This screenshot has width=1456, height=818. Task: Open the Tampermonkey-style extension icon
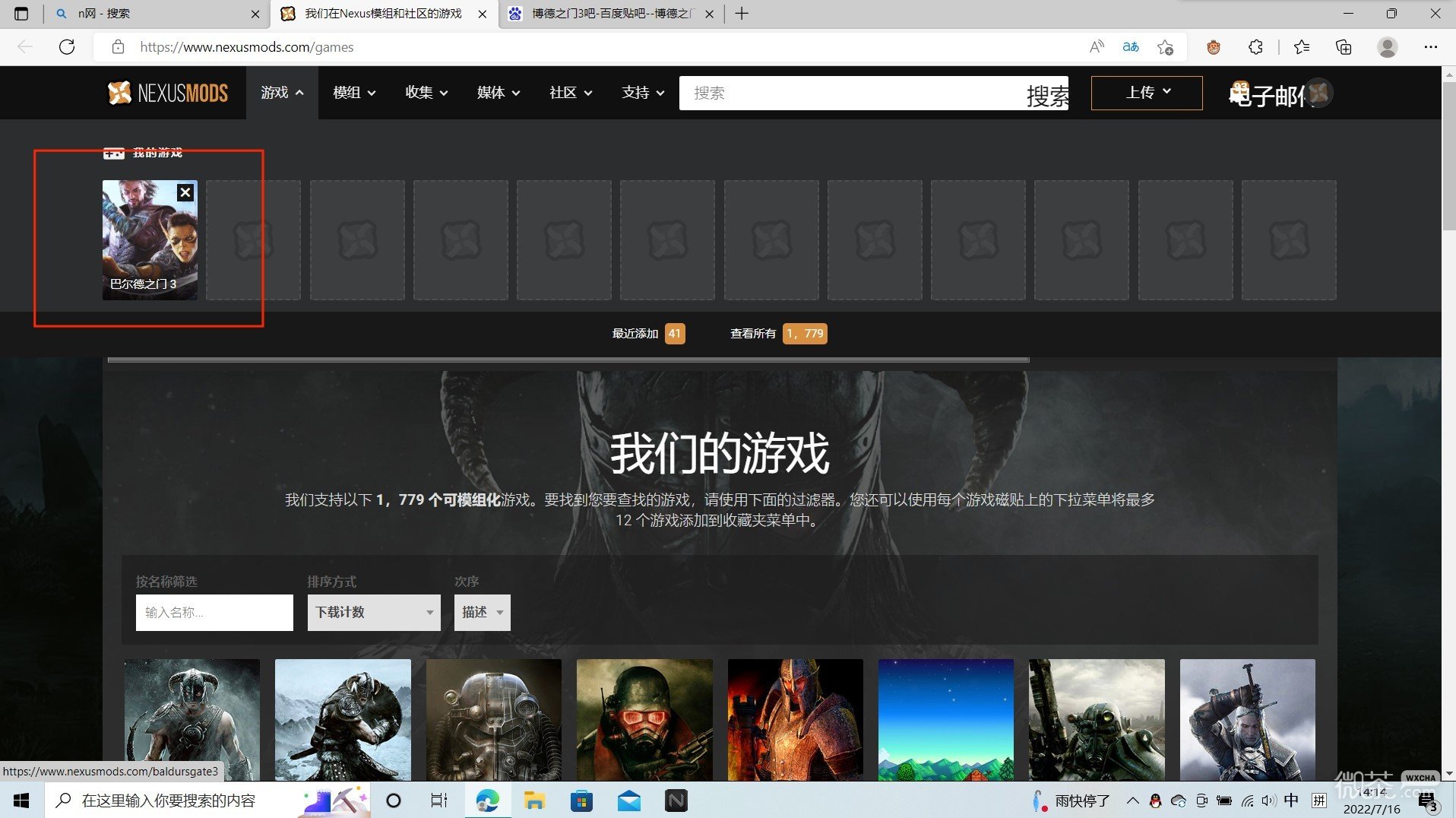click(1214, 47)
